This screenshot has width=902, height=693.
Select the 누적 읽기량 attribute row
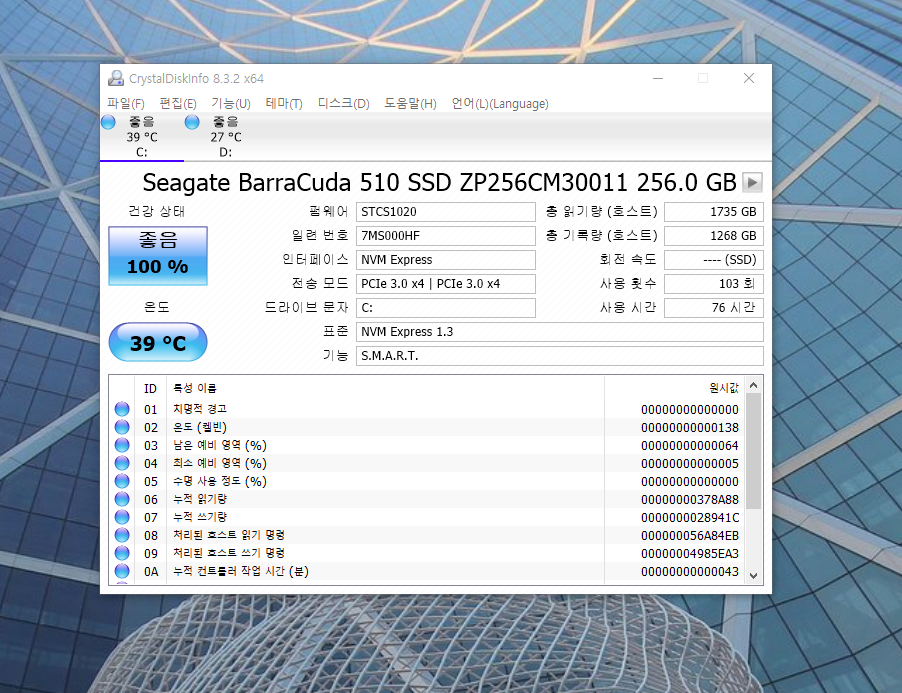pyautogui.click(x=427, y=499)
